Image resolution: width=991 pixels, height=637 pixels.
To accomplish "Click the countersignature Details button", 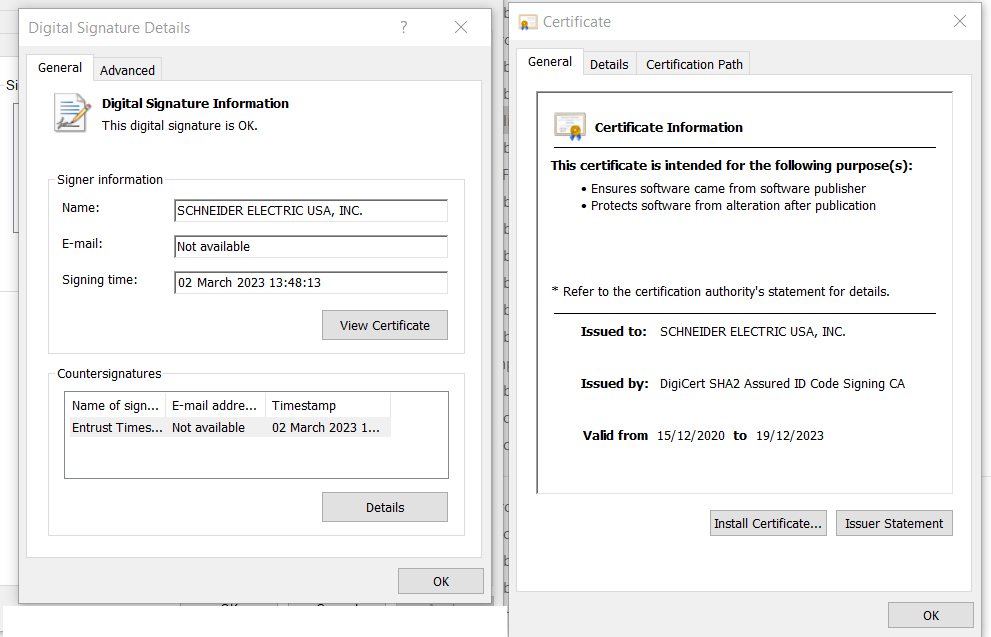I will 384,507.
